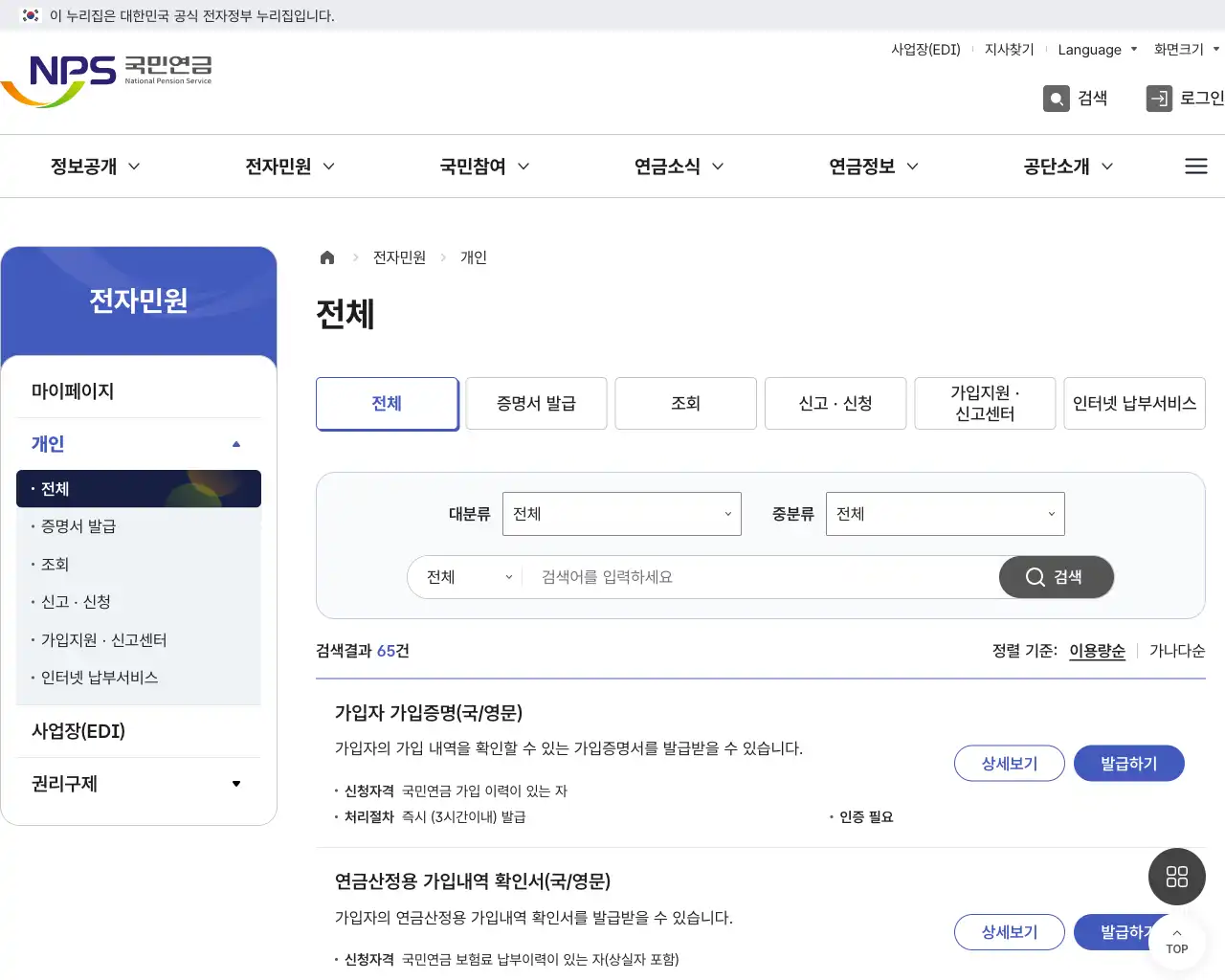Open the search scope 전체 dropdown

pos(469,577)
